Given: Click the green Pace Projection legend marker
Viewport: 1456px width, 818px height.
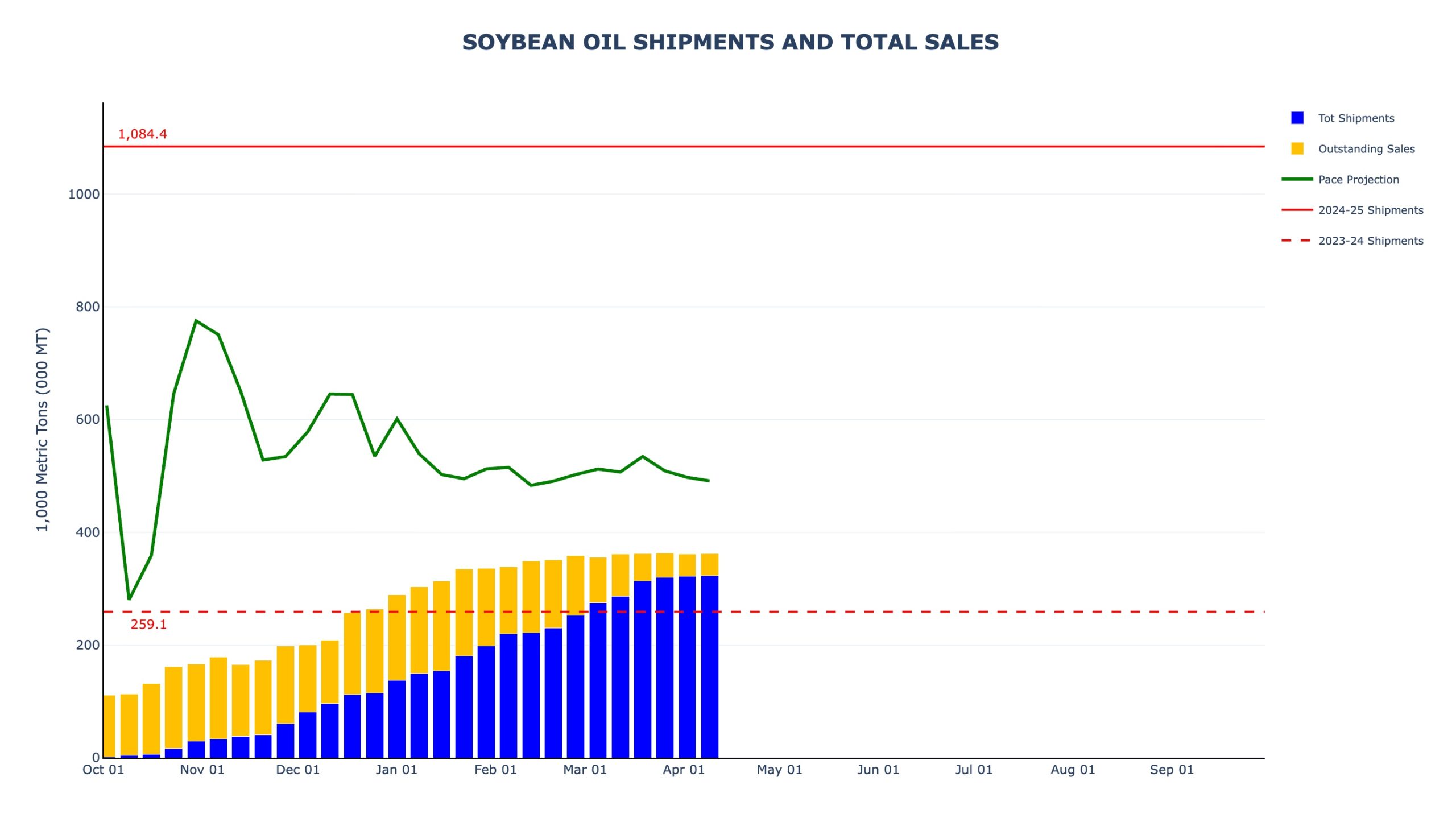Looking at the screenshot, I should click(x=1297, y=180).
